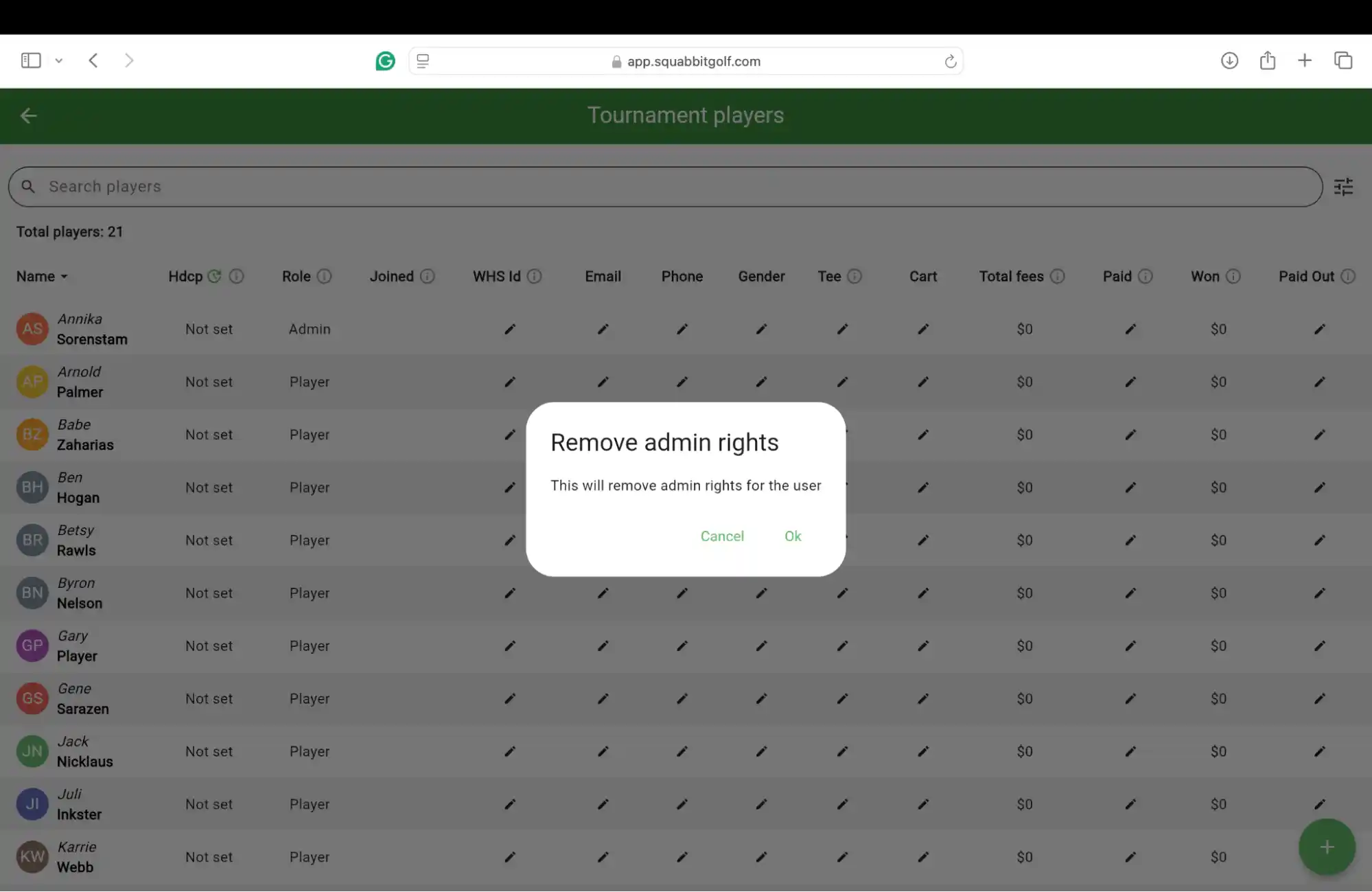Open the player filter settings icon
This screenshot has width=1372, height=892.
1343,187
